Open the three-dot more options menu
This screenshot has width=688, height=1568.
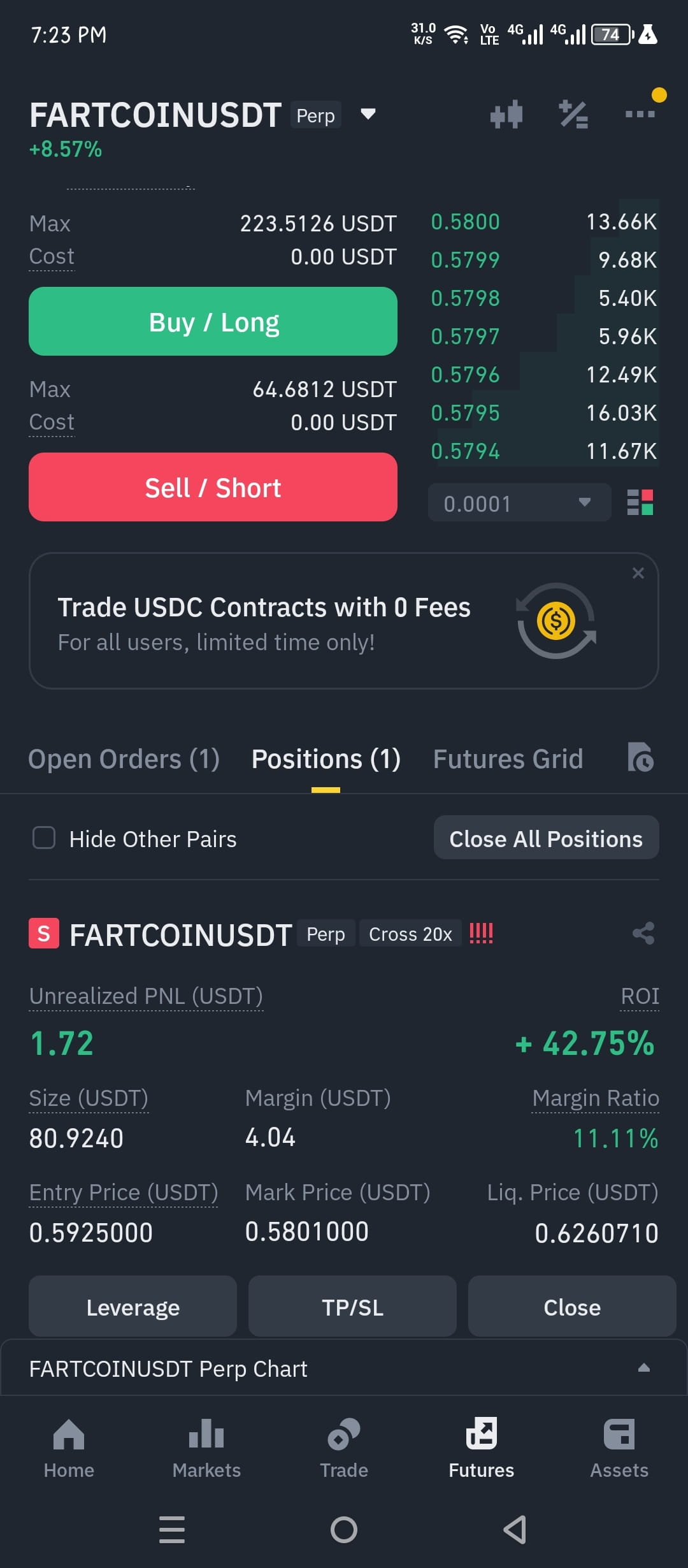click(640, 114)
